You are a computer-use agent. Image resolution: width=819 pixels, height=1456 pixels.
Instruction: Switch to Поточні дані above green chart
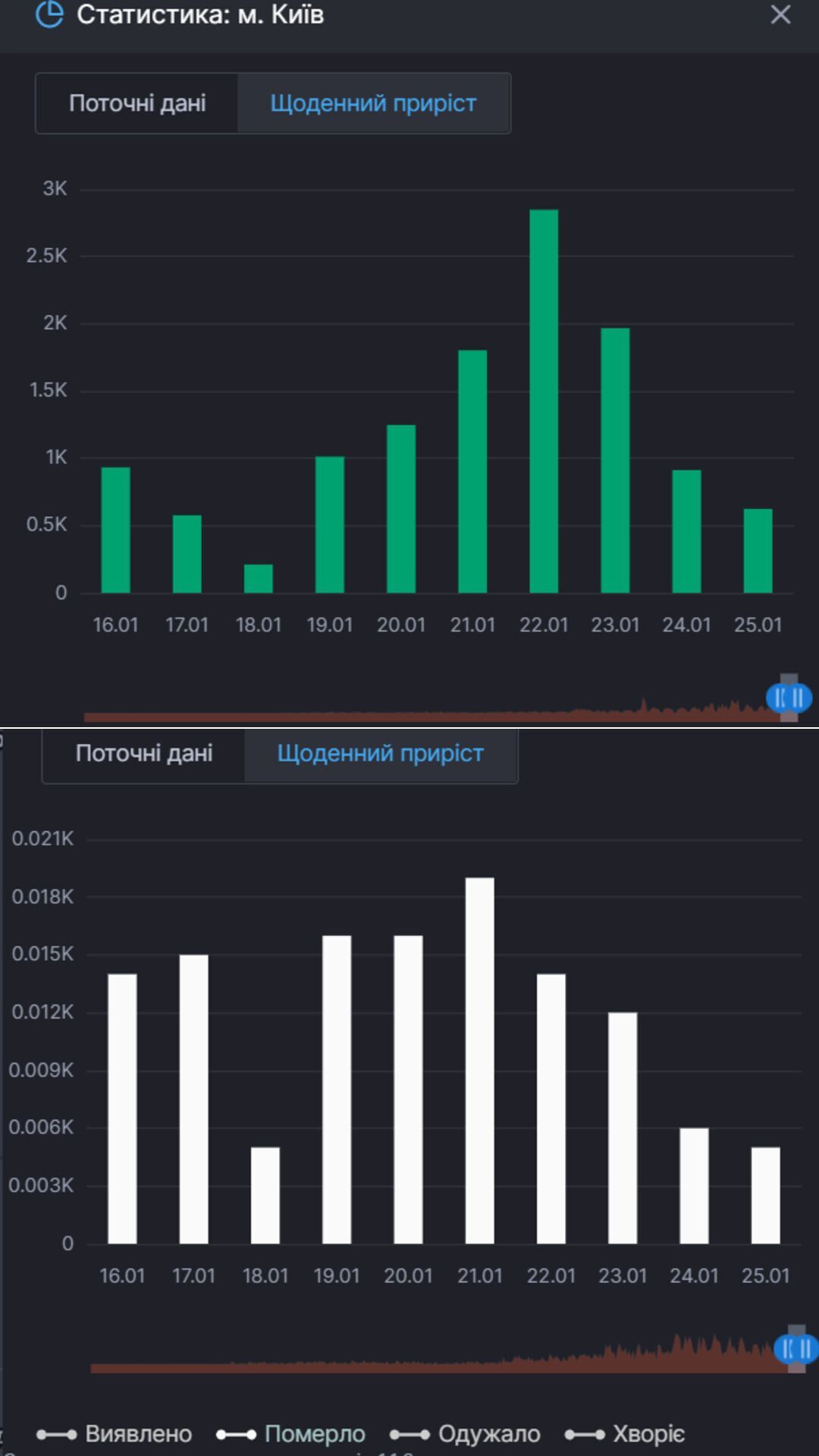pos(137,103)
